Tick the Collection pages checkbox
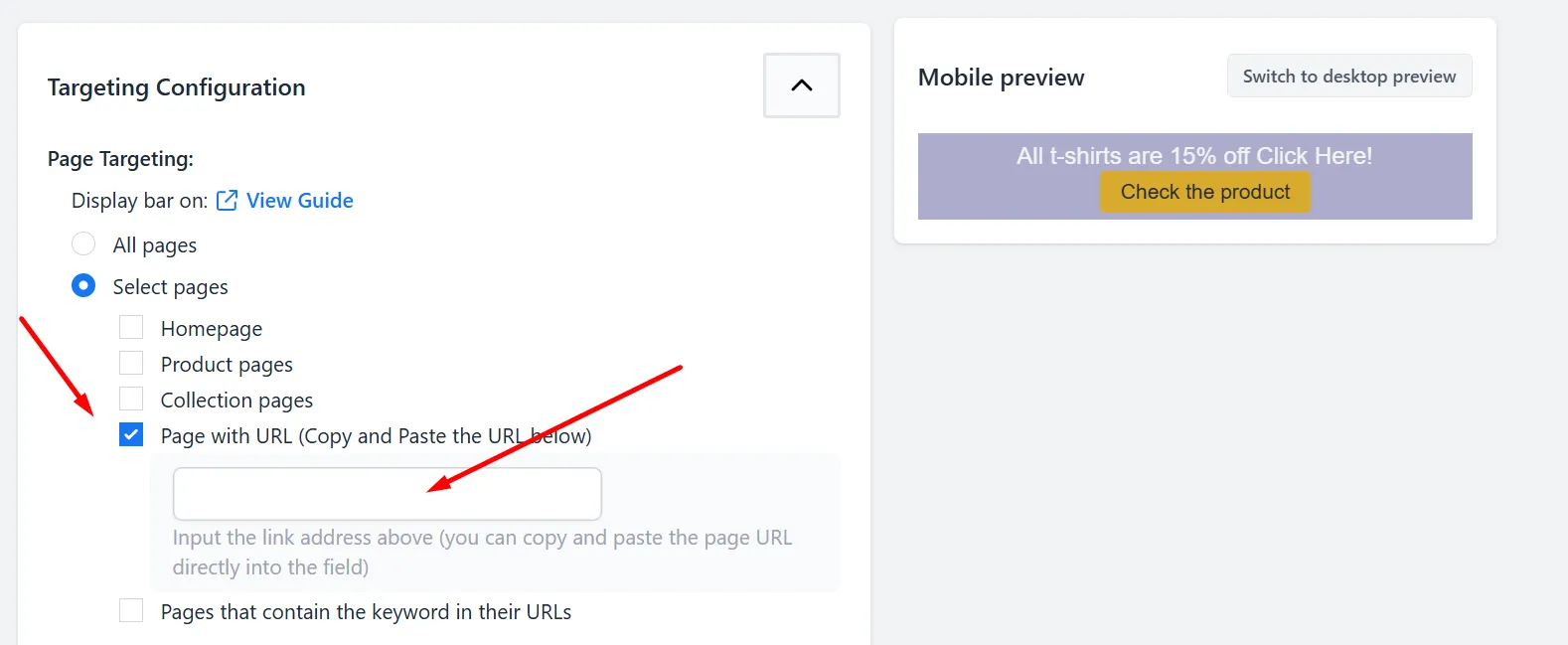The image size is (1568, 645). 131,399
